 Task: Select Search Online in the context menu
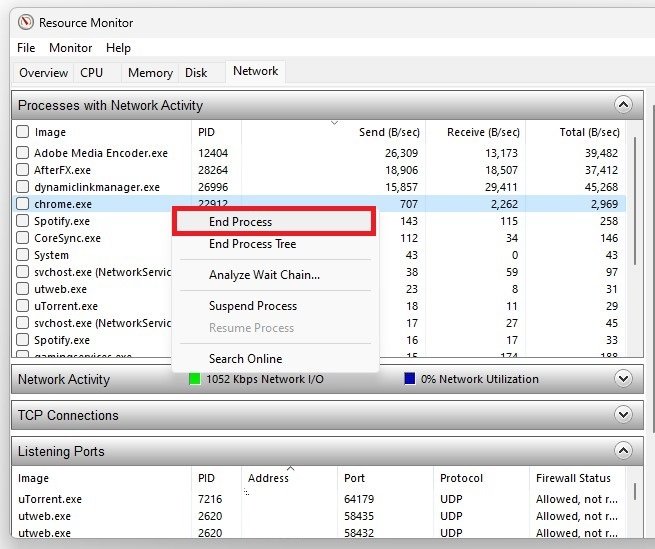point(274,358)
